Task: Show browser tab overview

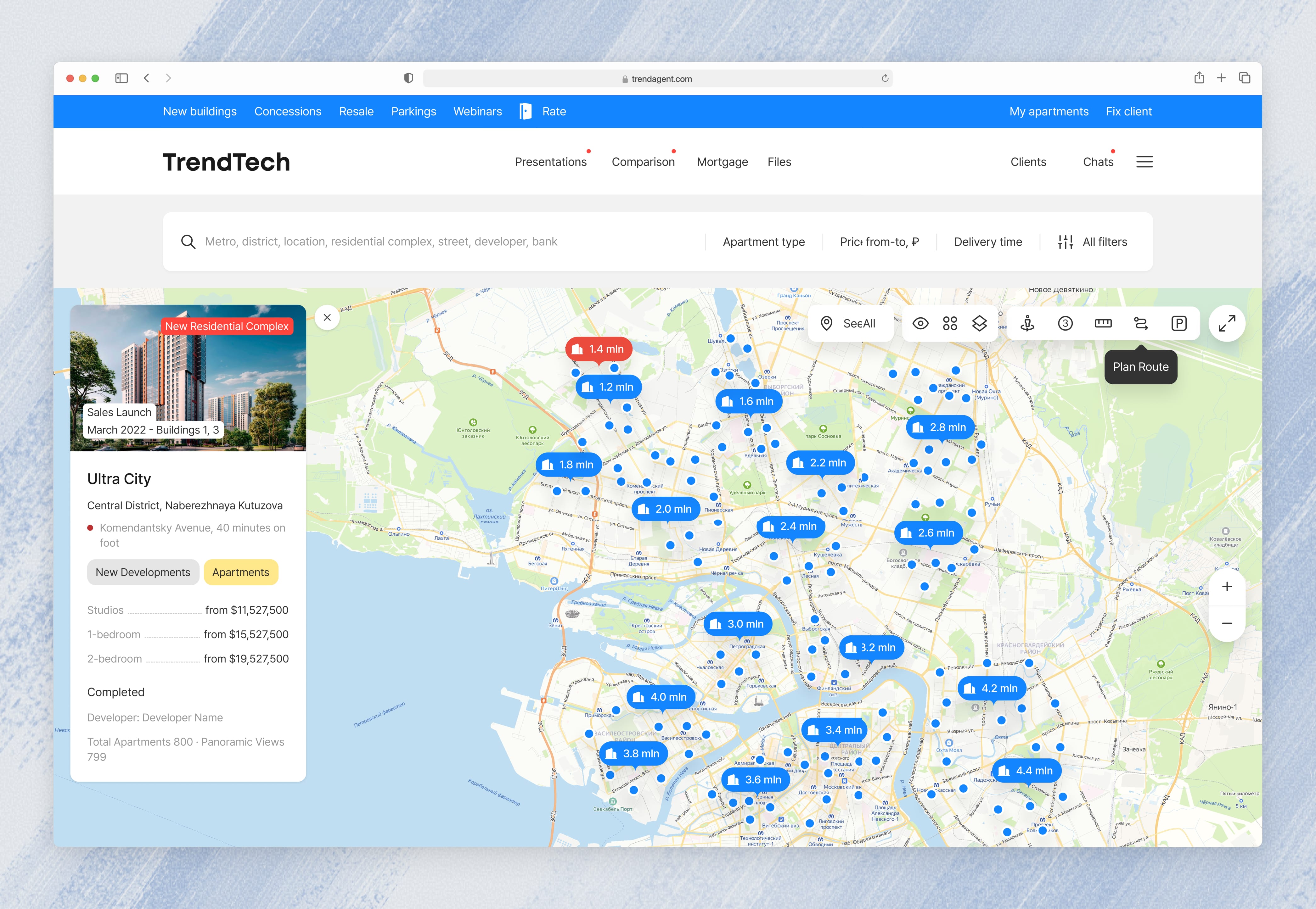Action: coord(1244,78)
